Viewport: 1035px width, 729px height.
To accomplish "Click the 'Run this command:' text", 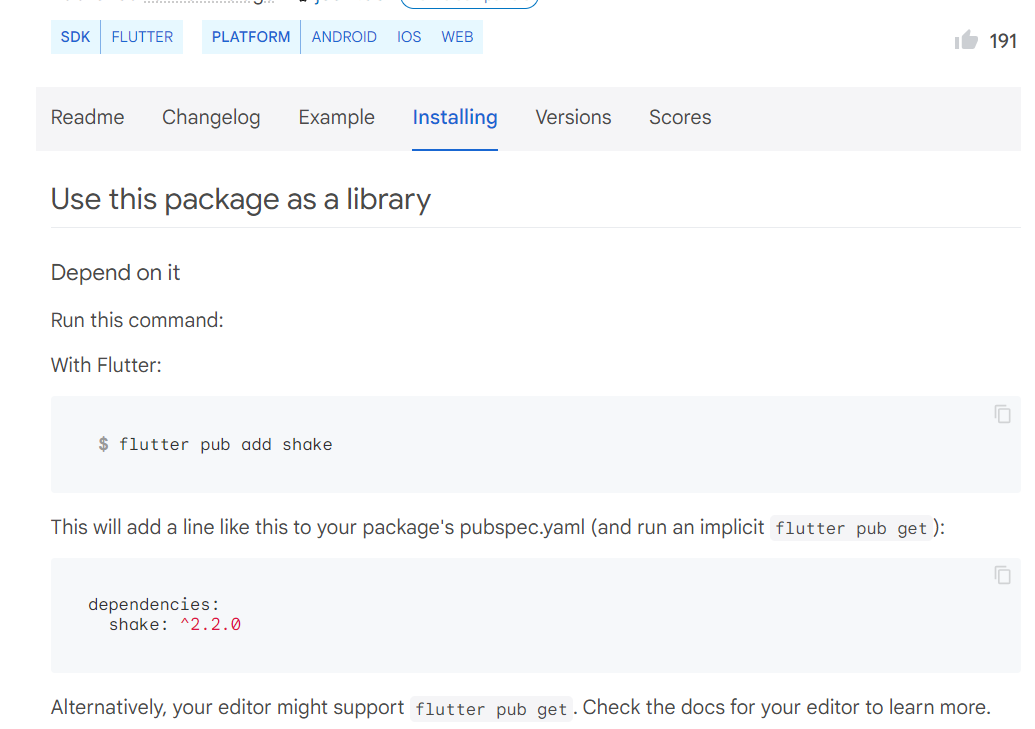I will [x=137, y=320].
